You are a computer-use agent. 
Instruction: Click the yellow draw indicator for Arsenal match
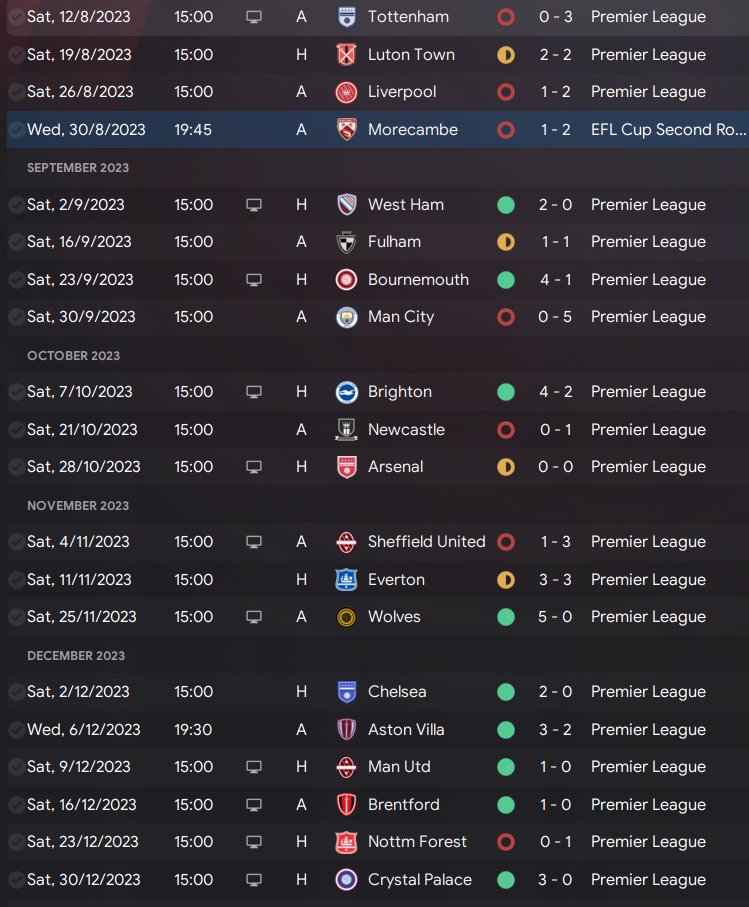[506, 467]
